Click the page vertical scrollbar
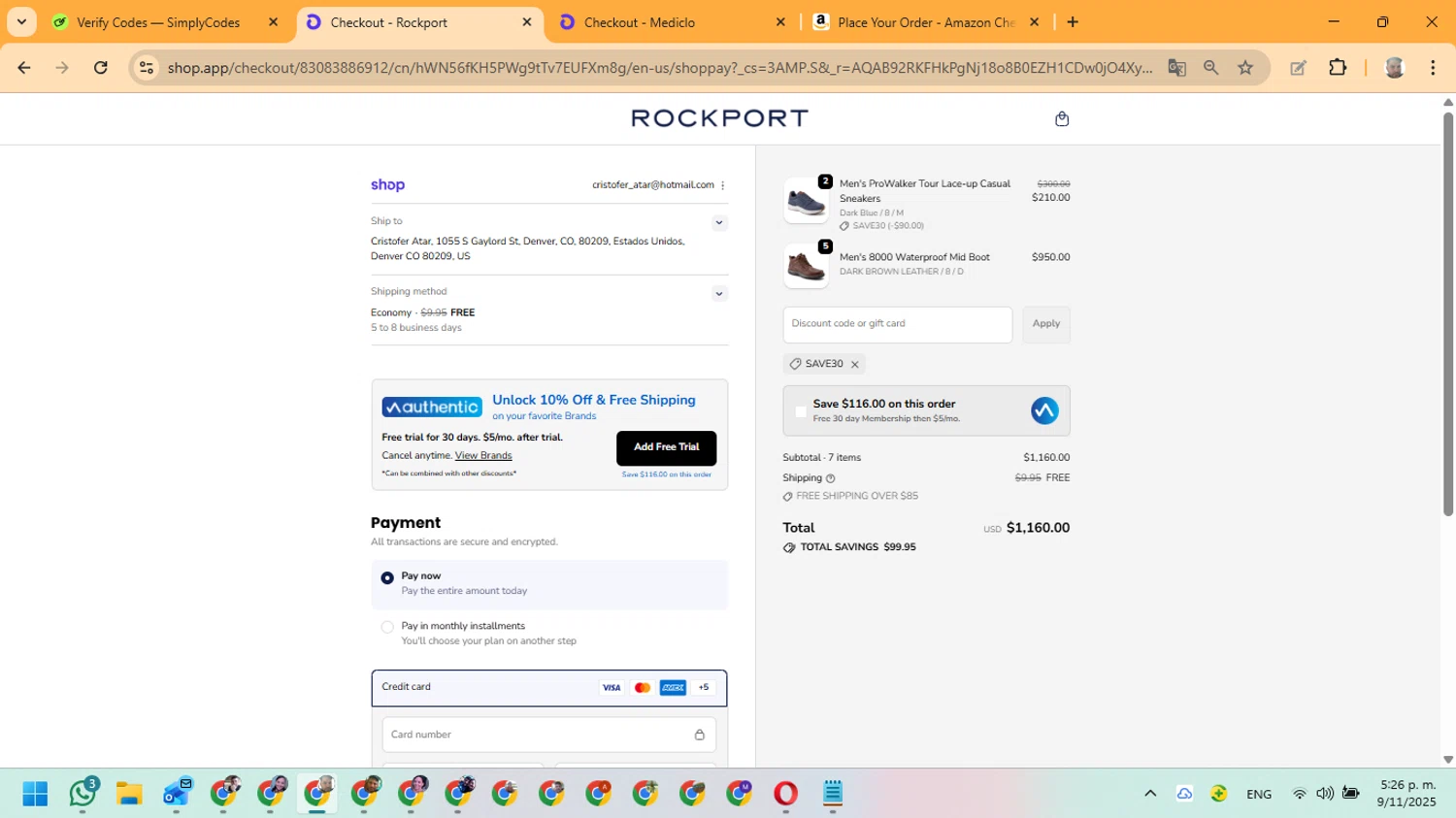This screenshot has height=818, width=1456. pyautogui.click(x=1448, y=313)
